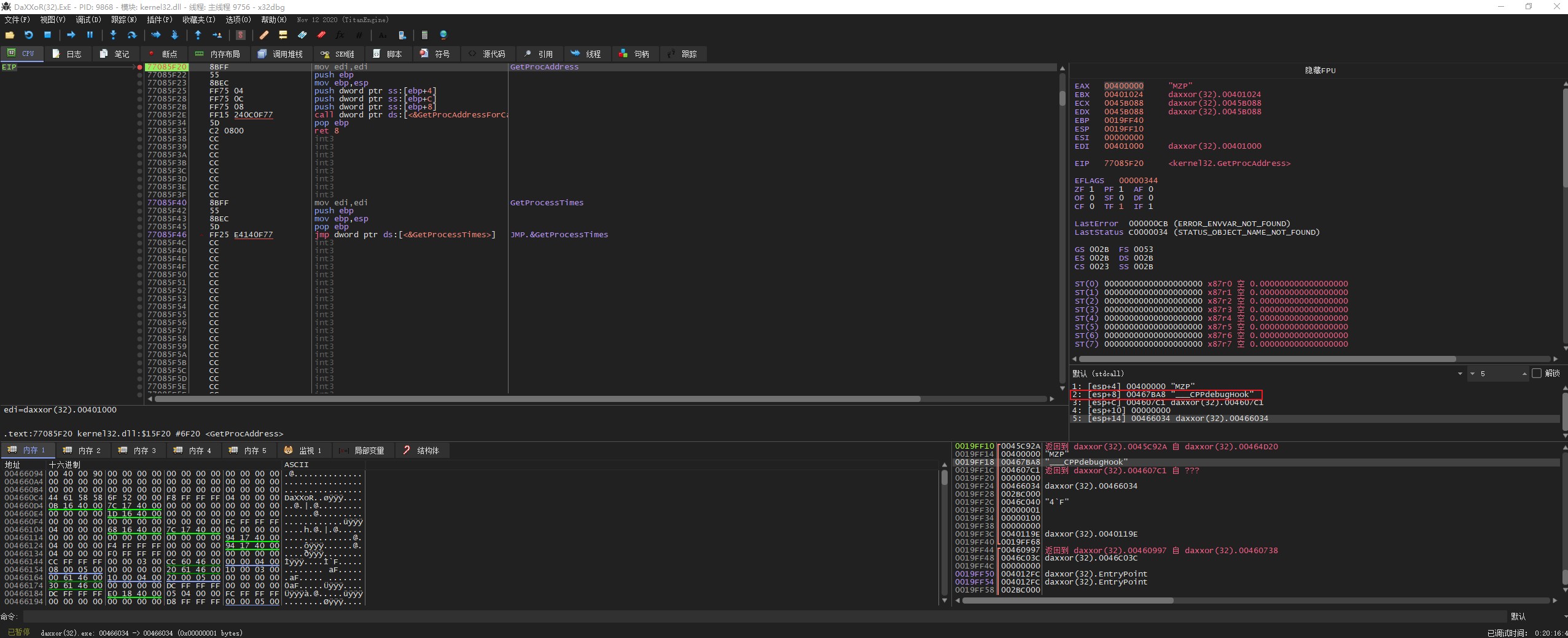This screenshot has height=638, width=1568.
Task: Click the run arrow toolbar icon
Action: click(71, 35)
